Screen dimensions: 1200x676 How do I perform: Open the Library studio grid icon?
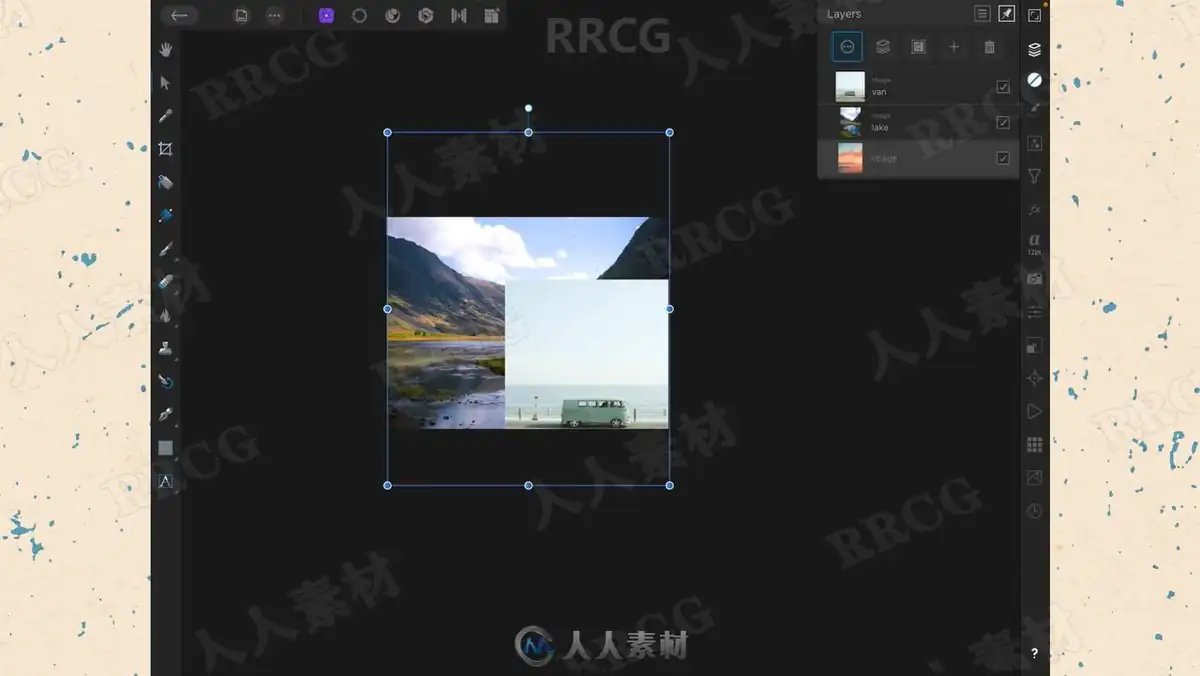click(1035, 444)
